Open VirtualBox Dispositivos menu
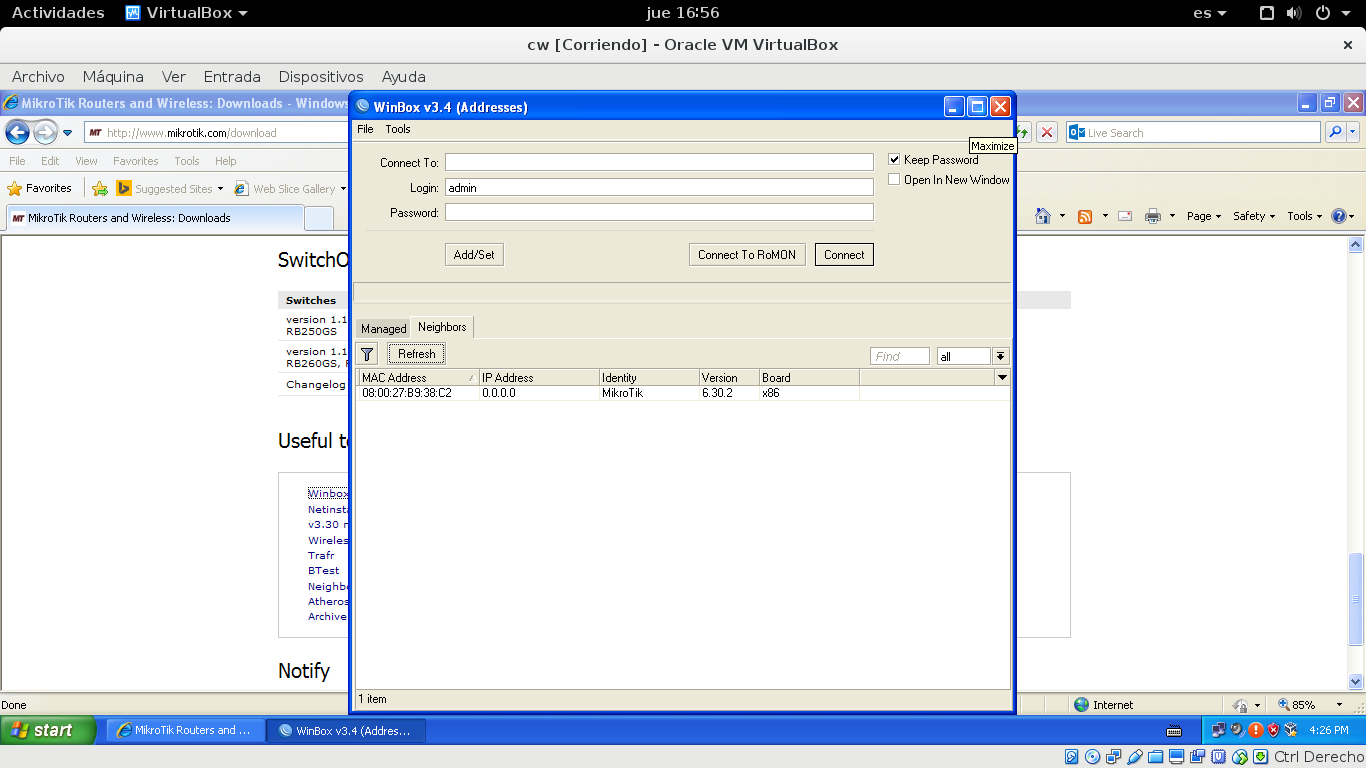 click(321, 76)
